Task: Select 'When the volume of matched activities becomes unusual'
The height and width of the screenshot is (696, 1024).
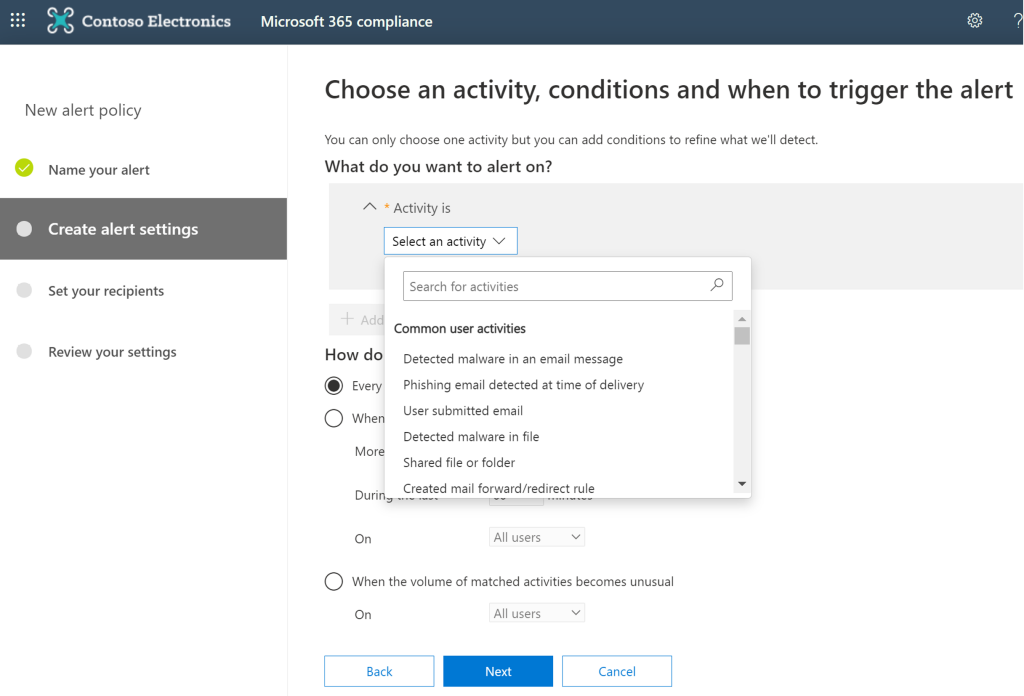Action: pos(334,581)
